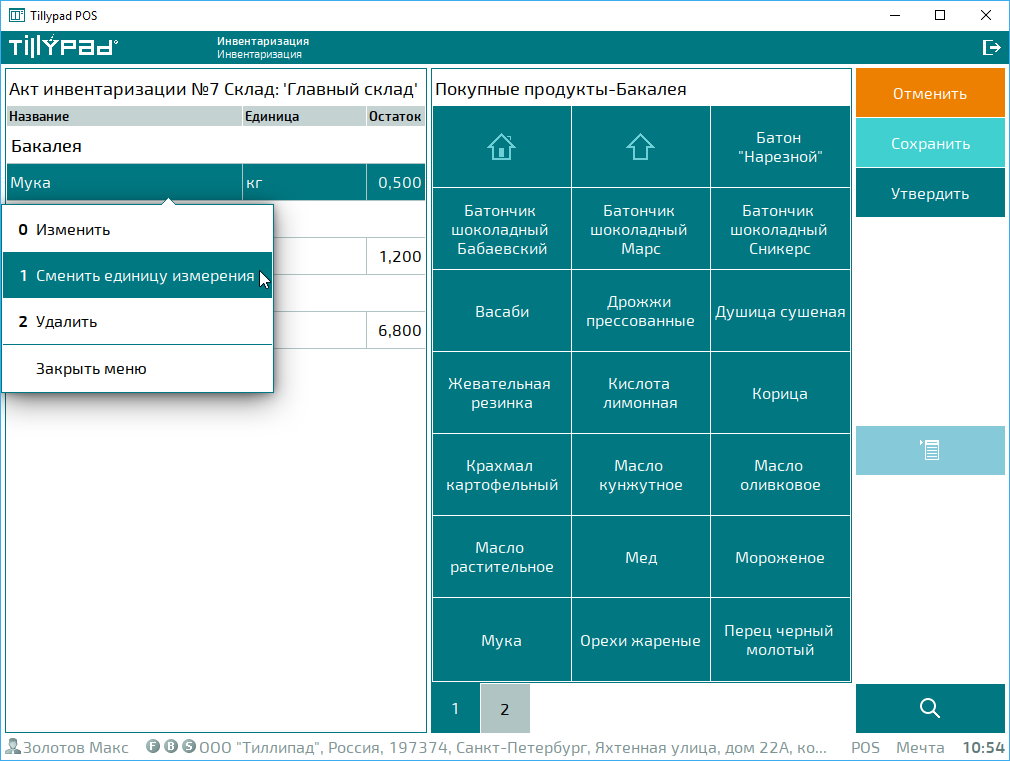The height and width of the screenshot is (761, 1010).
Task: Click the 'Утвердить' button
Action: pyautogui.click(x=930, y=193)
